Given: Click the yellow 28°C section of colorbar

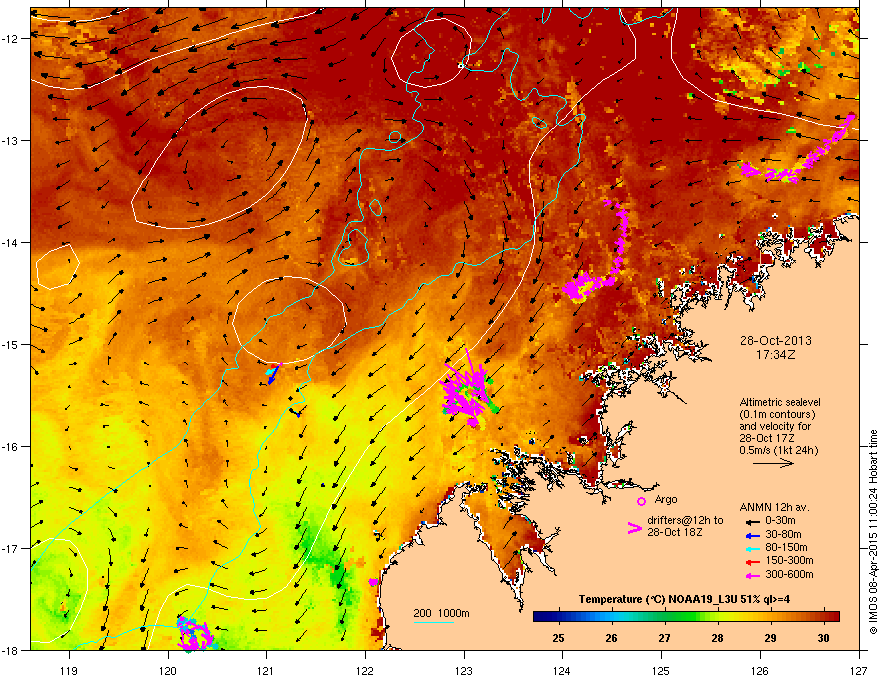Looking at the screenshot, I should coord(717,616).
